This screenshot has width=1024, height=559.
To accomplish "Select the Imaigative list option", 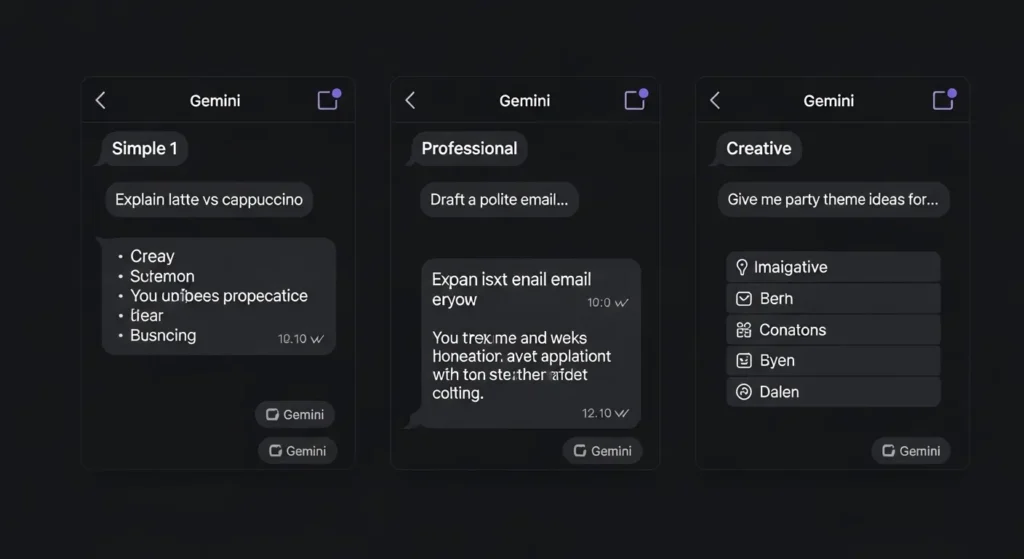I will point(833,267).
